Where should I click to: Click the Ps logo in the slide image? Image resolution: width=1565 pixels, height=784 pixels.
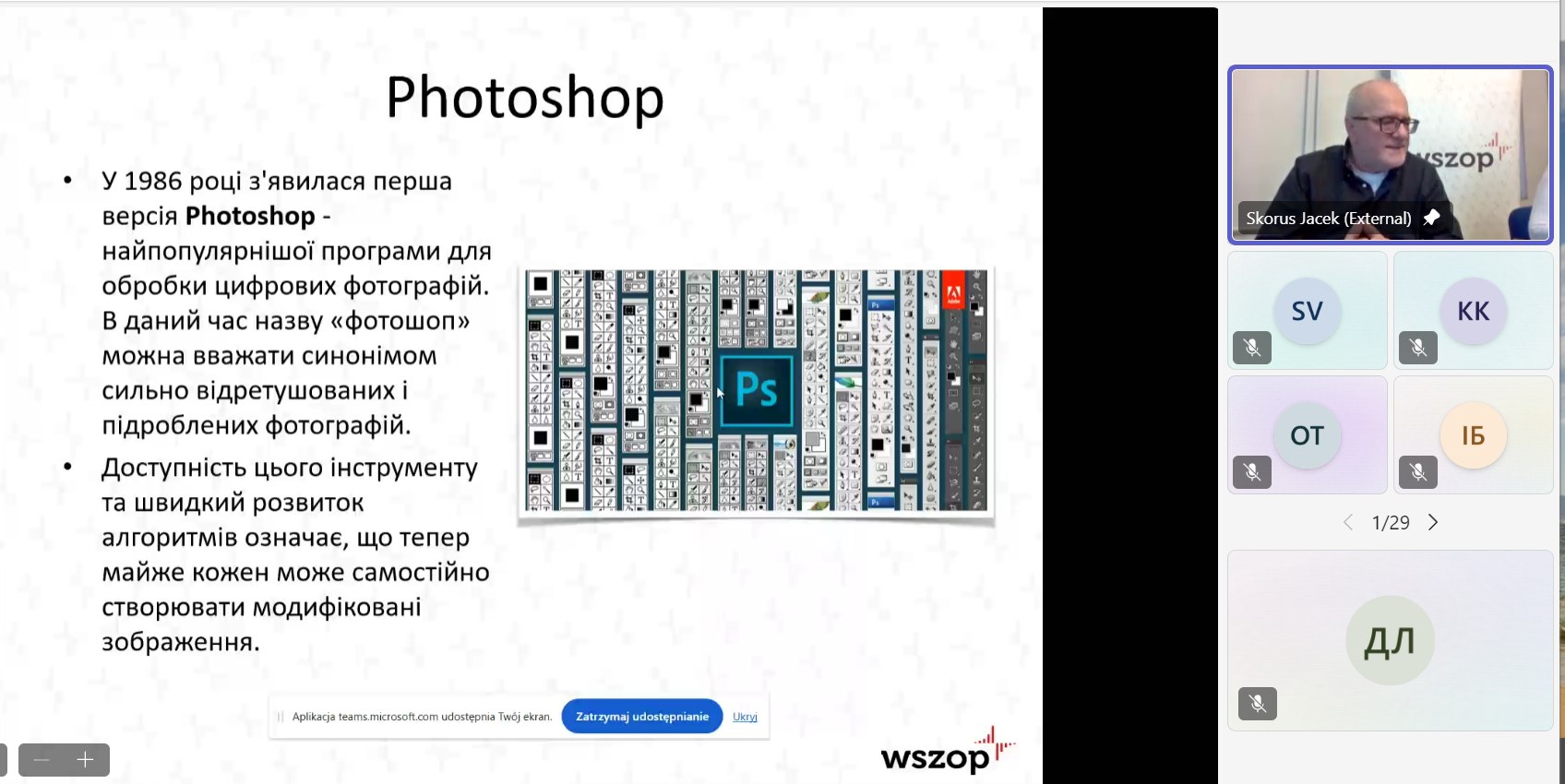coord(757,390)
